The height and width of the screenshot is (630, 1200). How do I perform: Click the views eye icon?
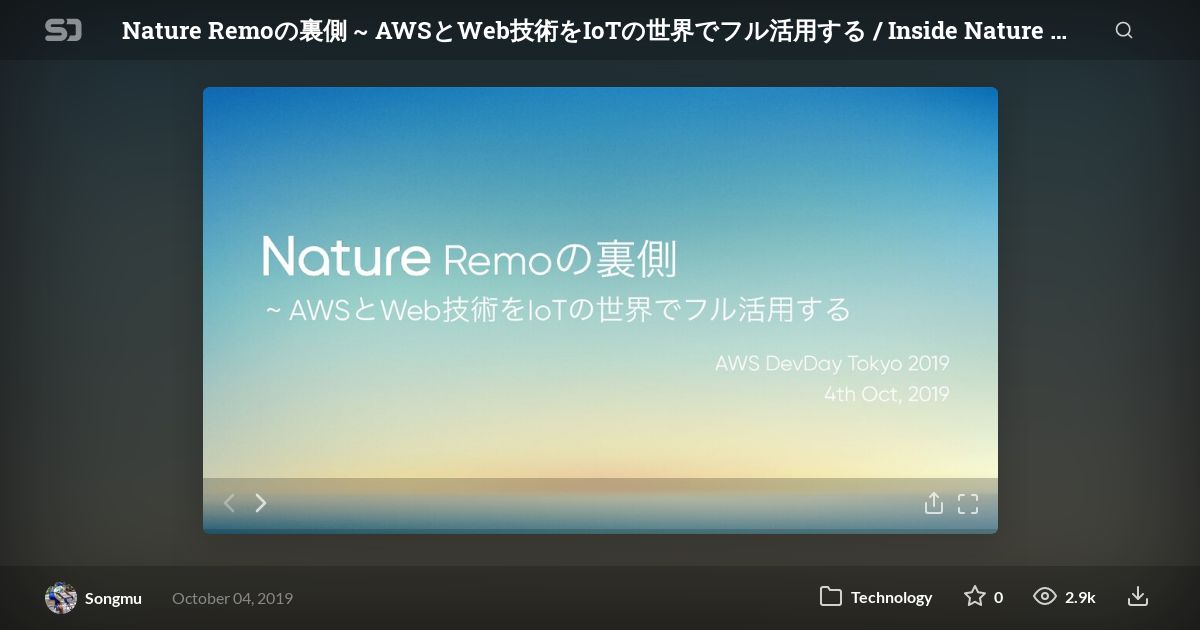coord(1045,597)
